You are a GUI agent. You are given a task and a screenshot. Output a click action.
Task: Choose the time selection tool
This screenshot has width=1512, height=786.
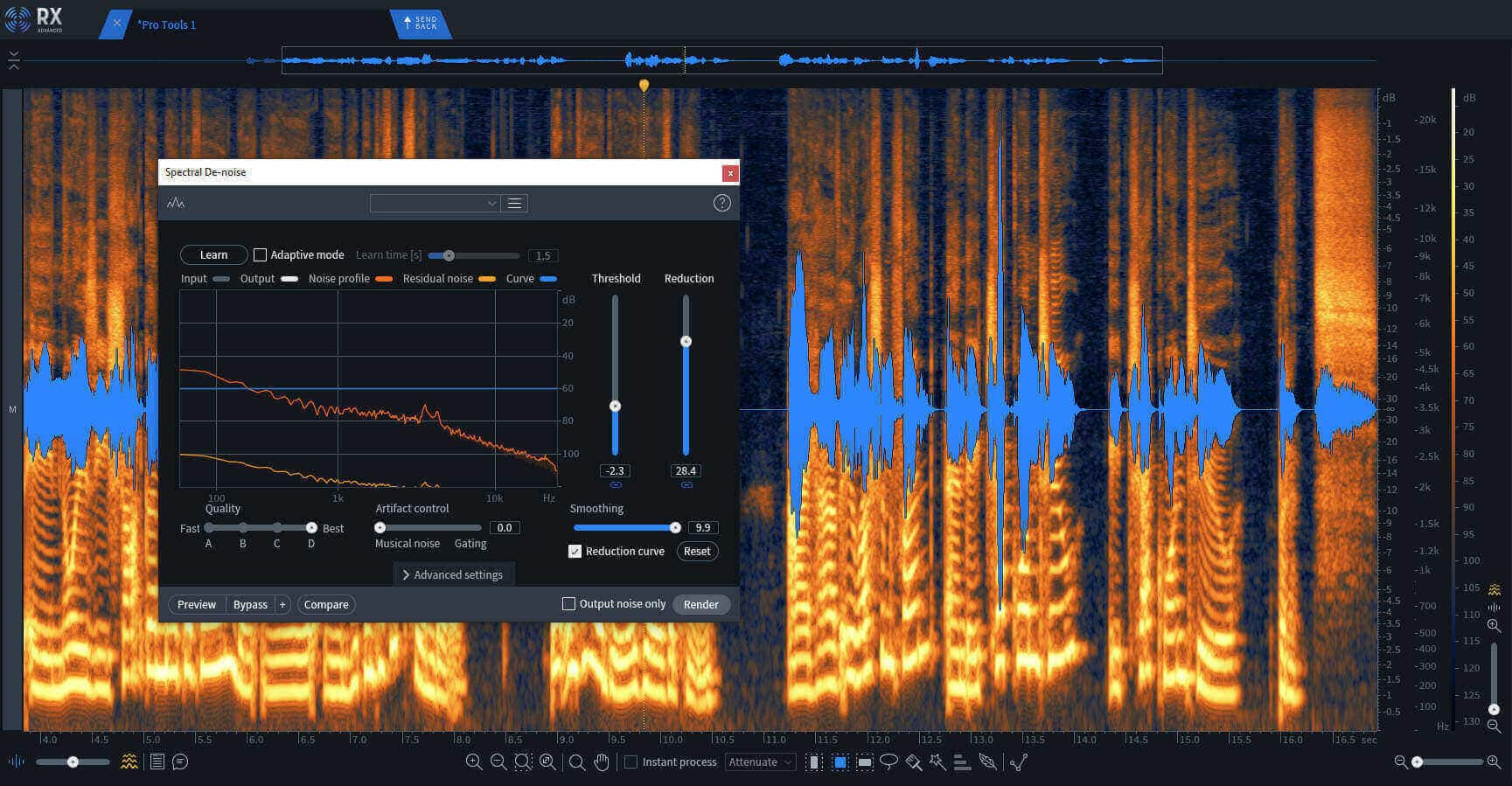coord(814,762)
